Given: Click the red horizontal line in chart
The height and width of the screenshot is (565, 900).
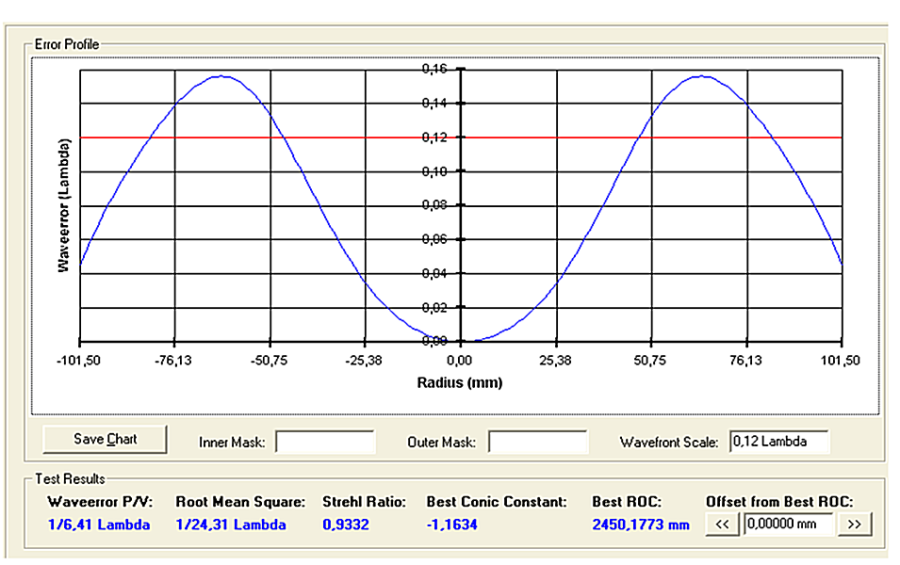Looking at the screenshot, I should coord(300,137).
